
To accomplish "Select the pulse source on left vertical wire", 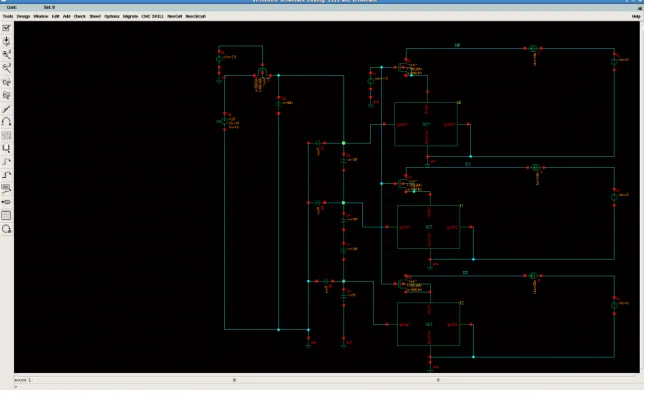I will pyautogui.click(x=225, y=122).
